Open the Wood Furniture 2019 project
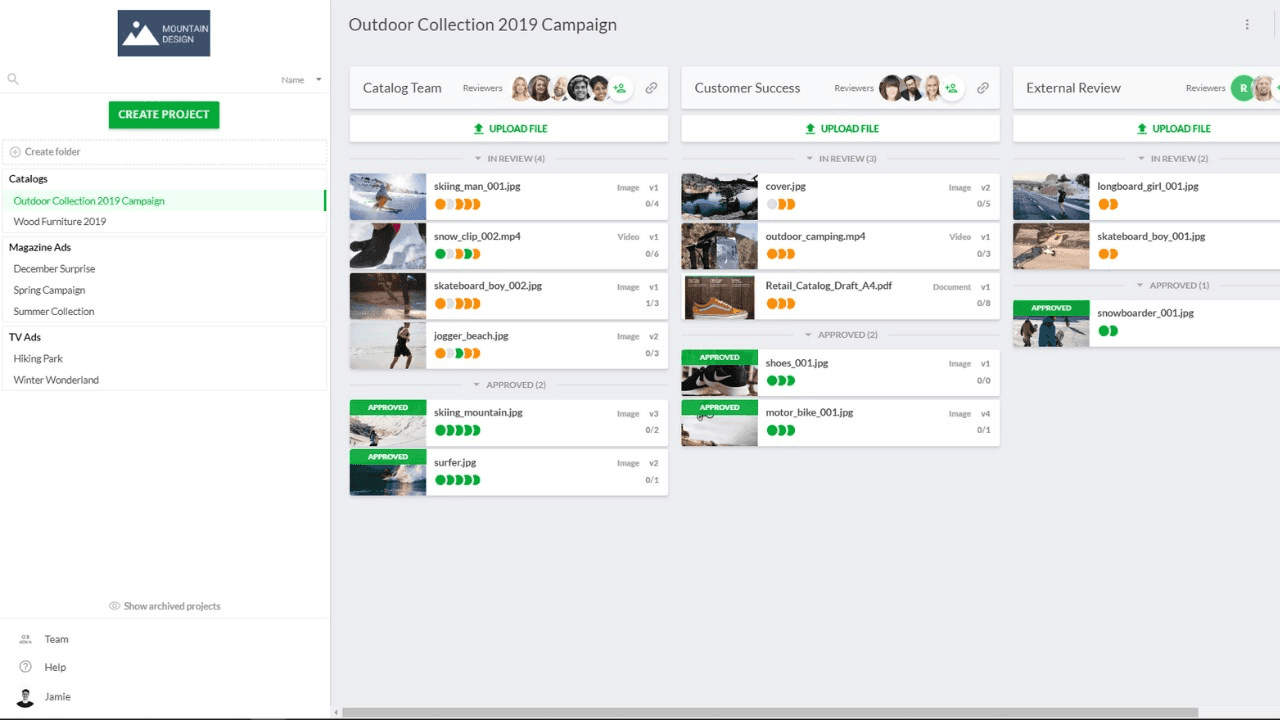 (60, 222)
